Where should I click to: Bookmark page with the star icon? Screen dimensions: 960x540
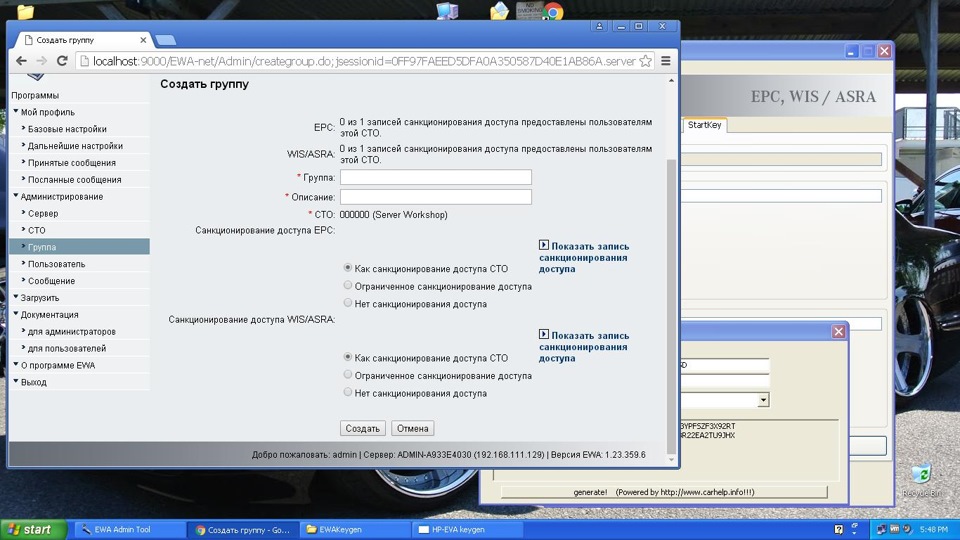(x=645, y=61)
